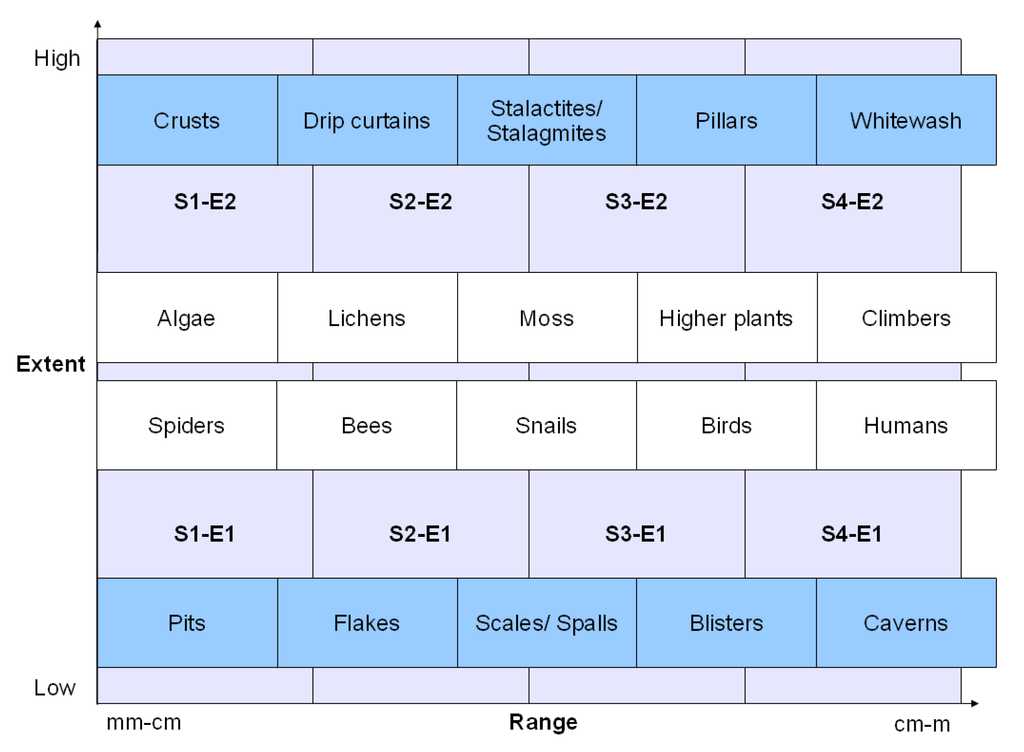The image size is (1024, 752).
Task: Click the Snails cell
Action: (x=547, y=425)
